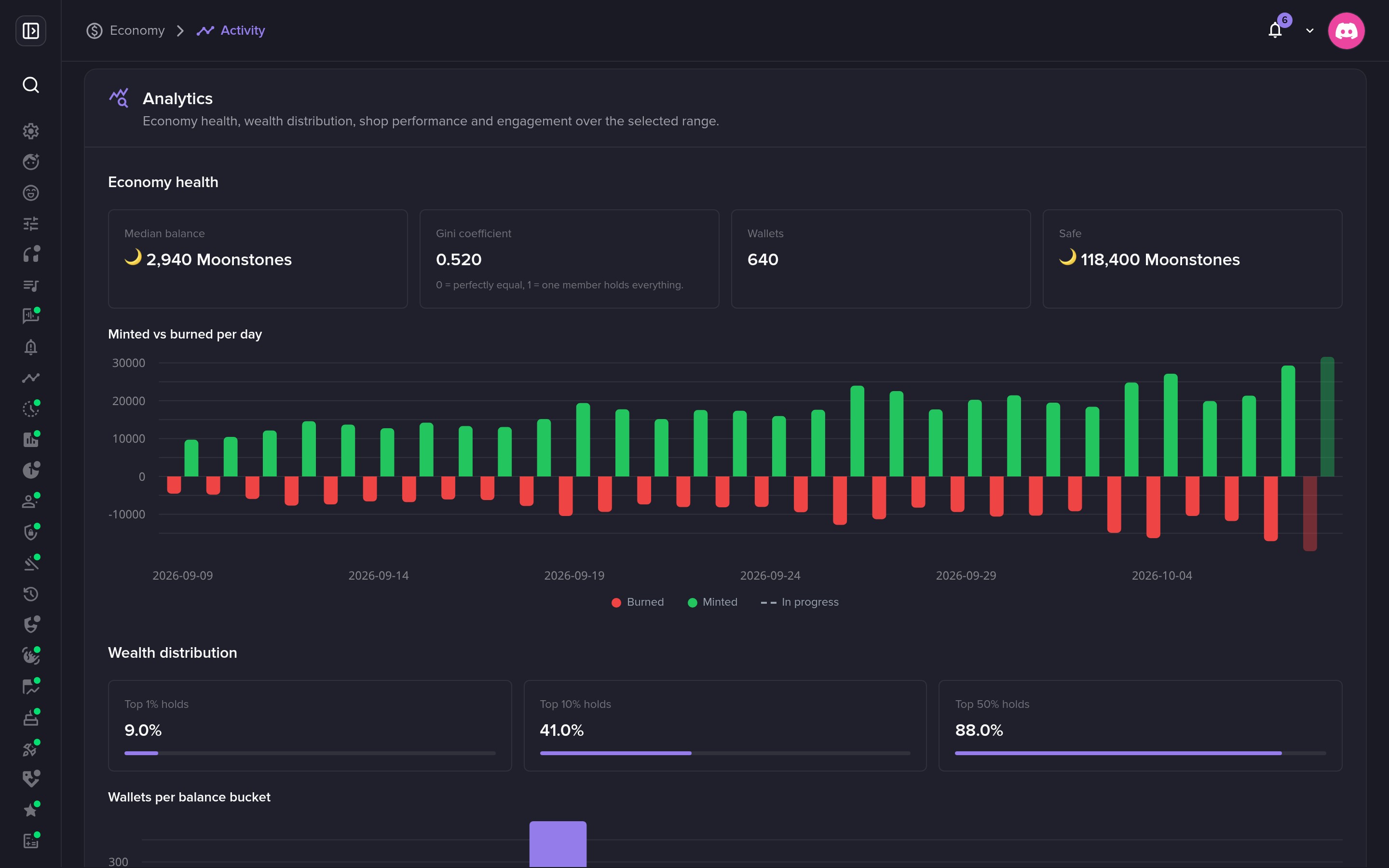Open the star sidebar icon
1389x868 pixels.
(x=30, y=810)
